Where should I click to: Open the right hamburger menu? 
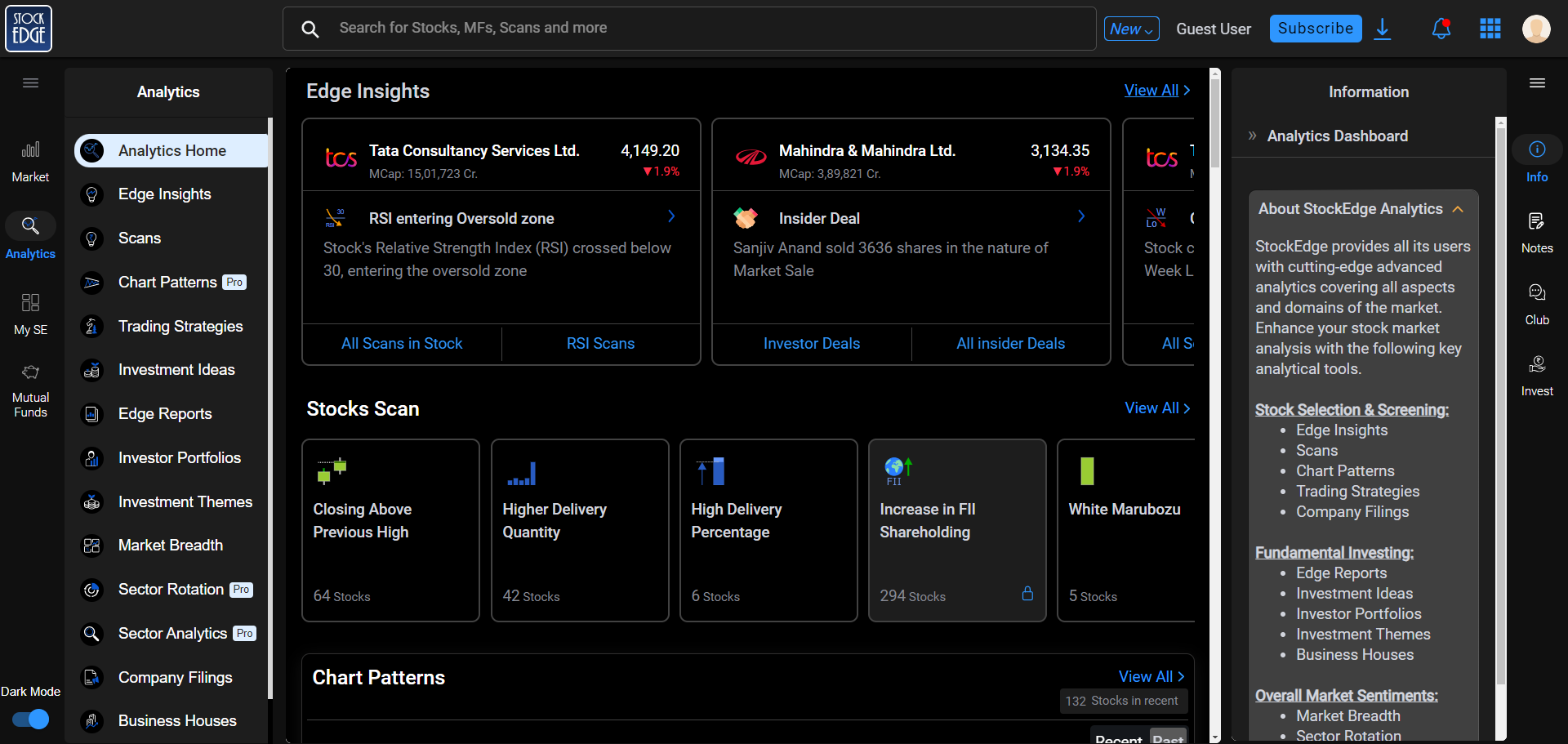1537,83
